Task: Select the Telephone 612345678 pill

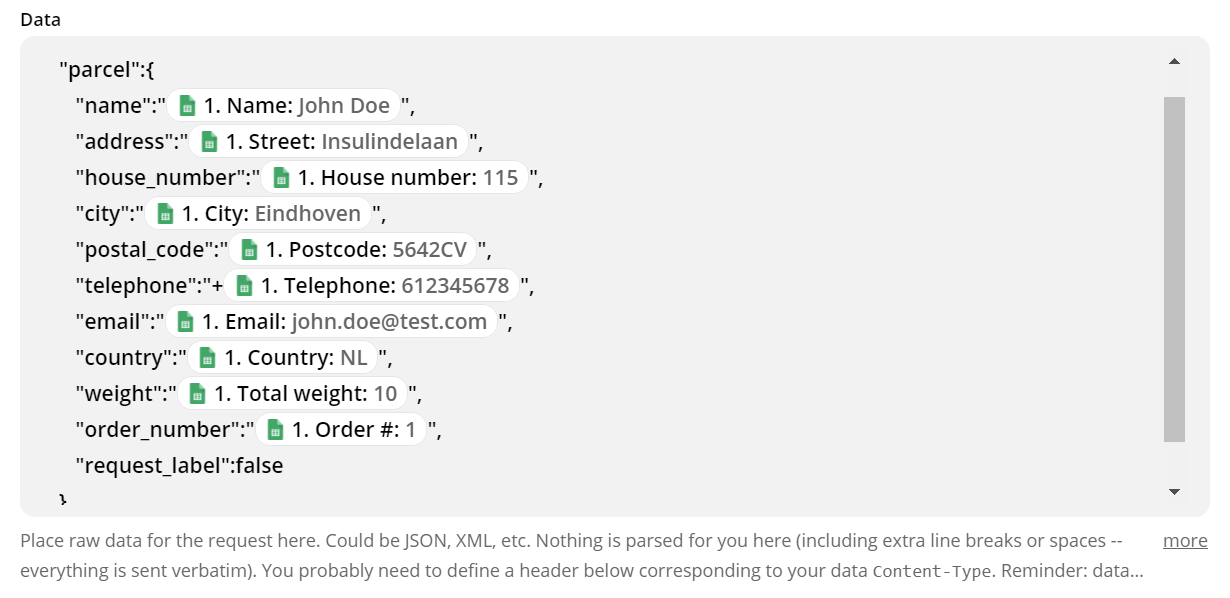Action: coord(372,286)
